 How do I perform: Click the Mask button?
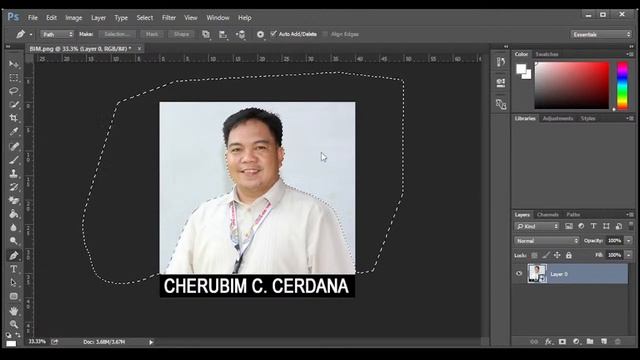point(152,34)
